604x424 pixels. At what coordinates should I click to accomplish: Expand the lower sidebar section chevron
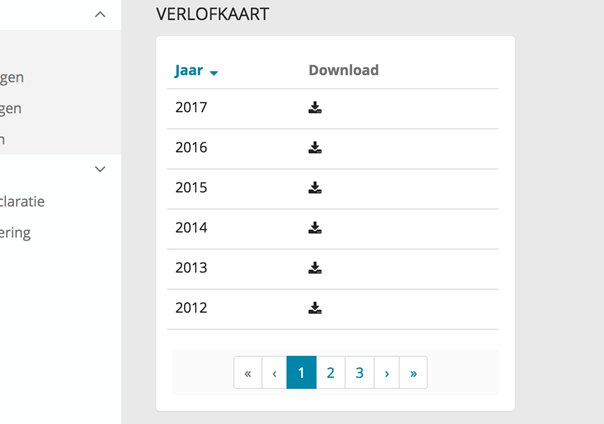(100, 169)
